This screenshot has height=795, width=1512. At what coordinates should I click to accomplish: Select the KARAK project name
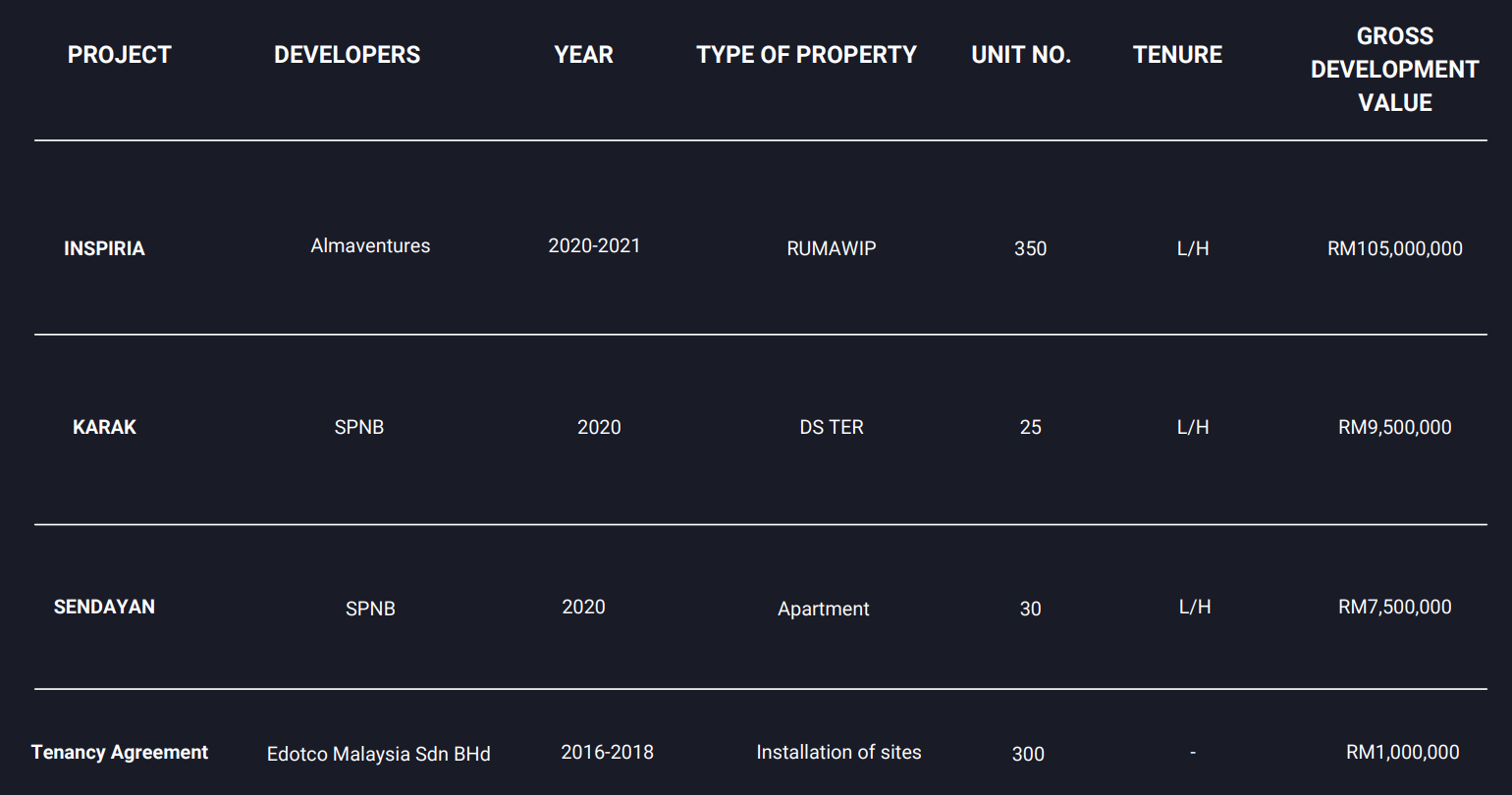pyautogui.click(x=104, y=427)
